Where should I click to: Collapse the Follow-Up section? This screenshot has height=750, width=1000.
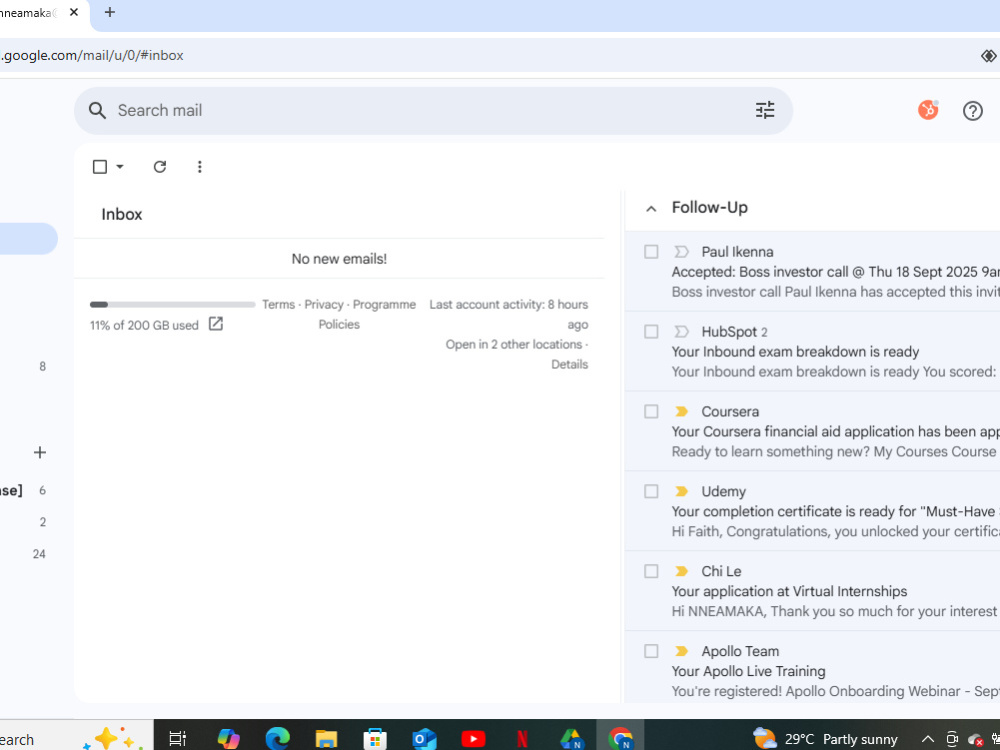pos(651,209)
